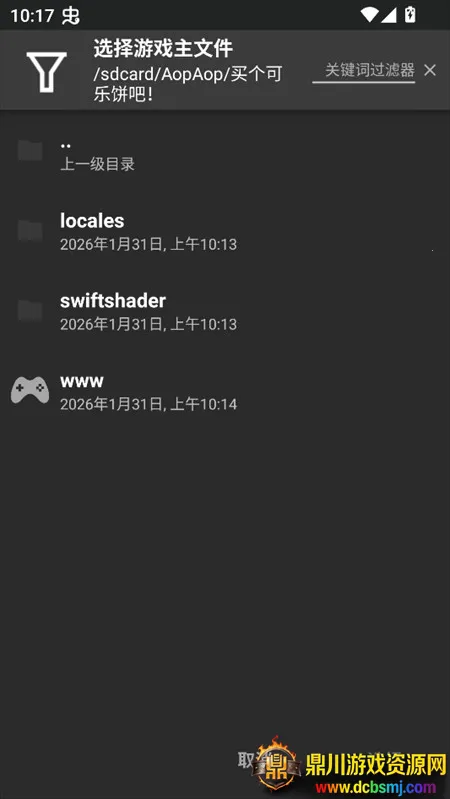
Task: Tap the cellular signal icon
Action: pyautogui.click(x=389, y=15)
